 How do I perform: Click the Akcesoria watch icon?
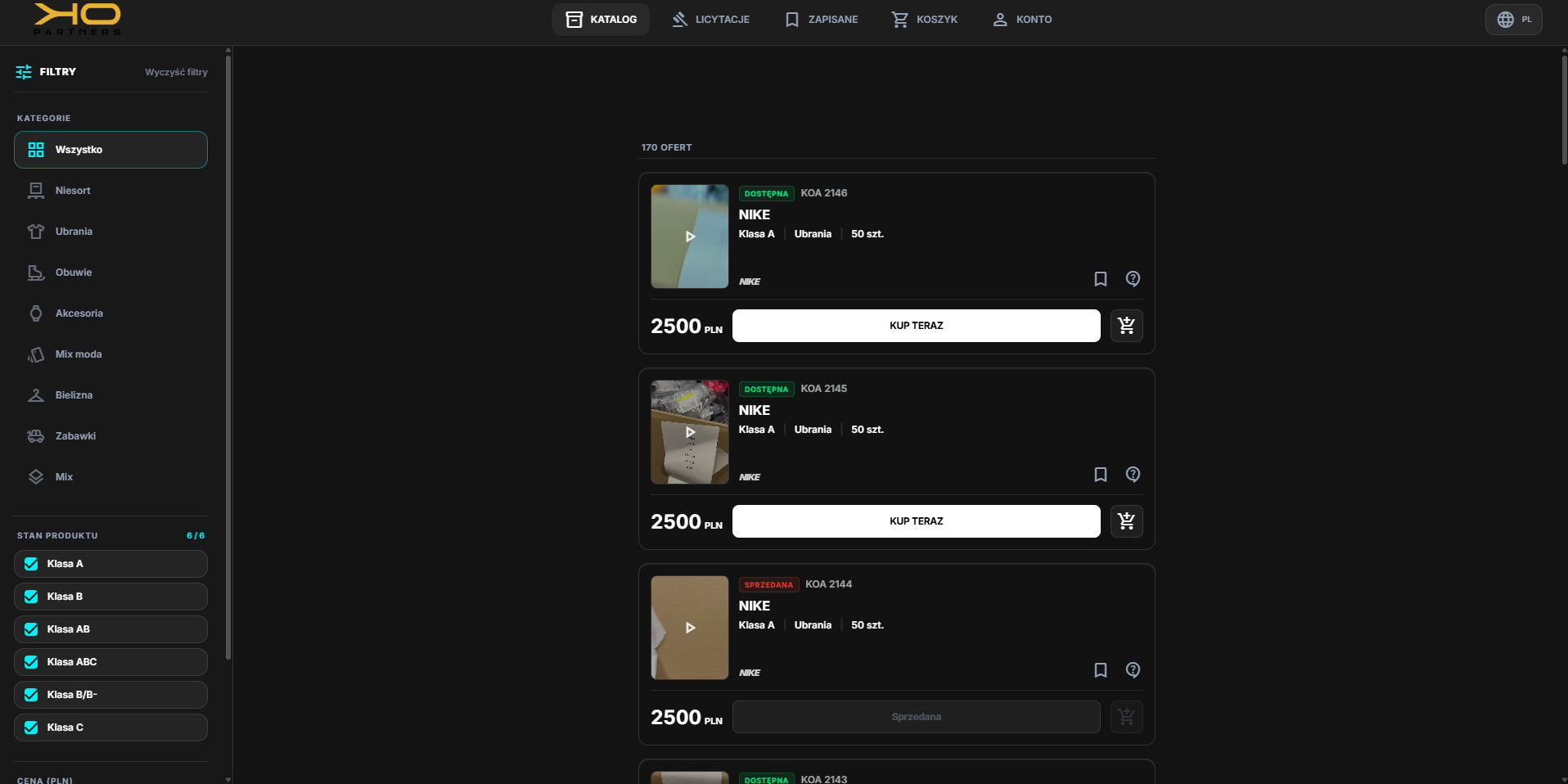point(36,313)
